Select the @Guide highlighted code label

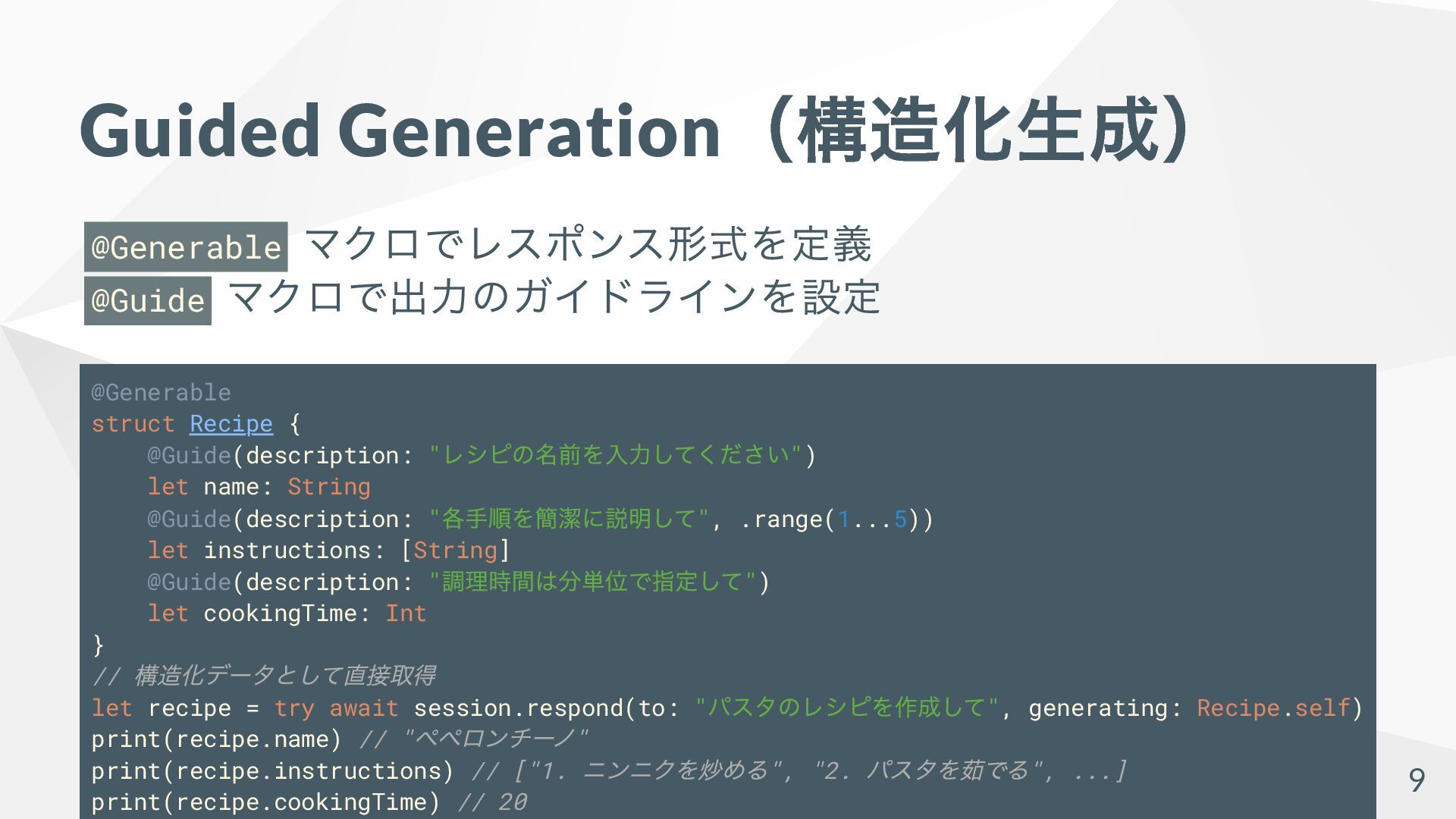click(x=148, y=301)
